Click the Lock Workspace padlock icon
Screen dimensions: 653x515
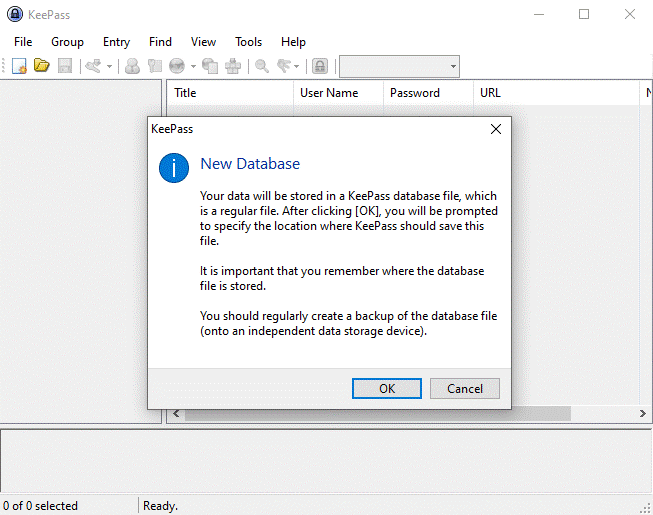[x=320, y=66]
